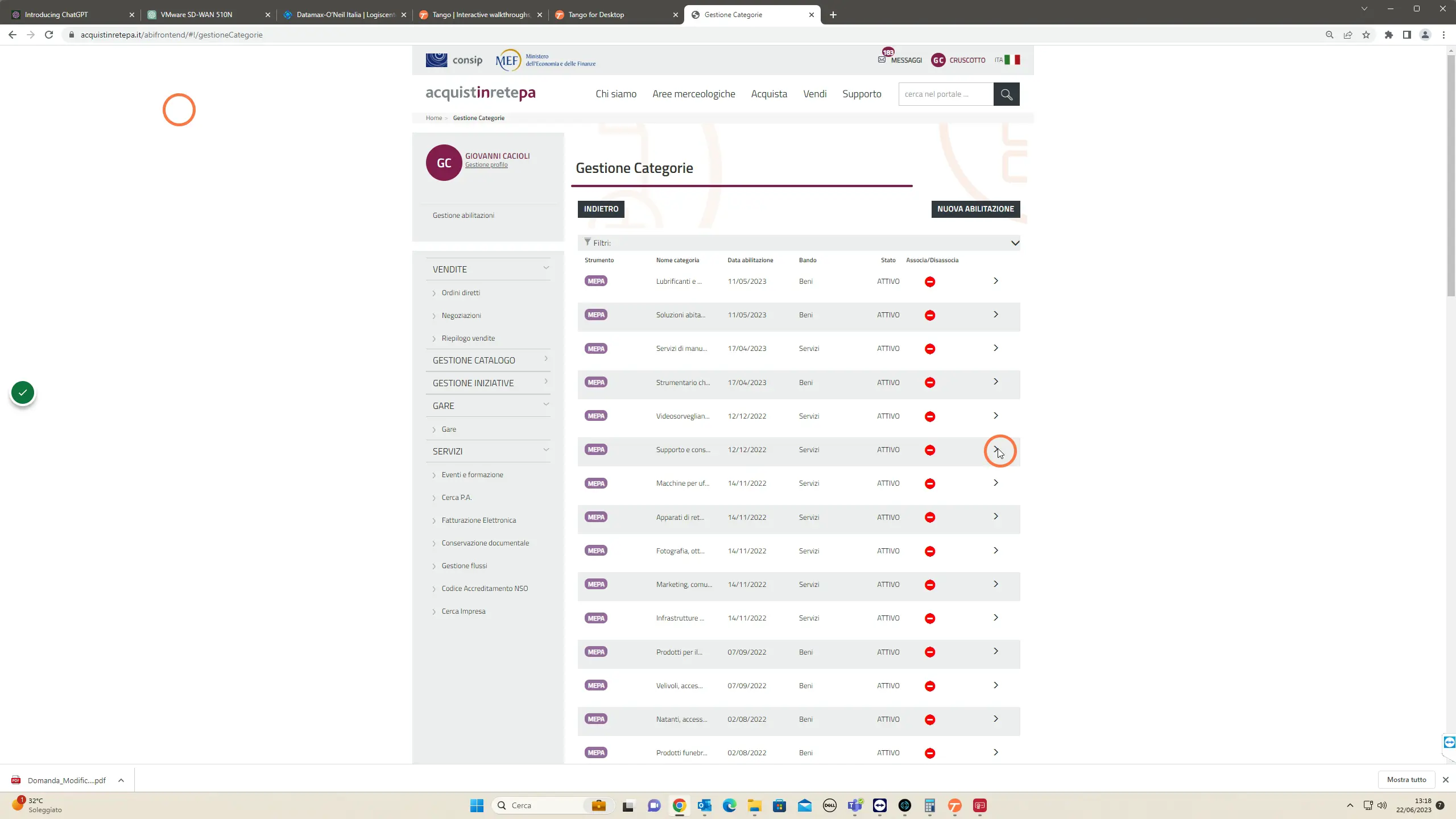Open the Aree merceologiche menu

point(693,94)
